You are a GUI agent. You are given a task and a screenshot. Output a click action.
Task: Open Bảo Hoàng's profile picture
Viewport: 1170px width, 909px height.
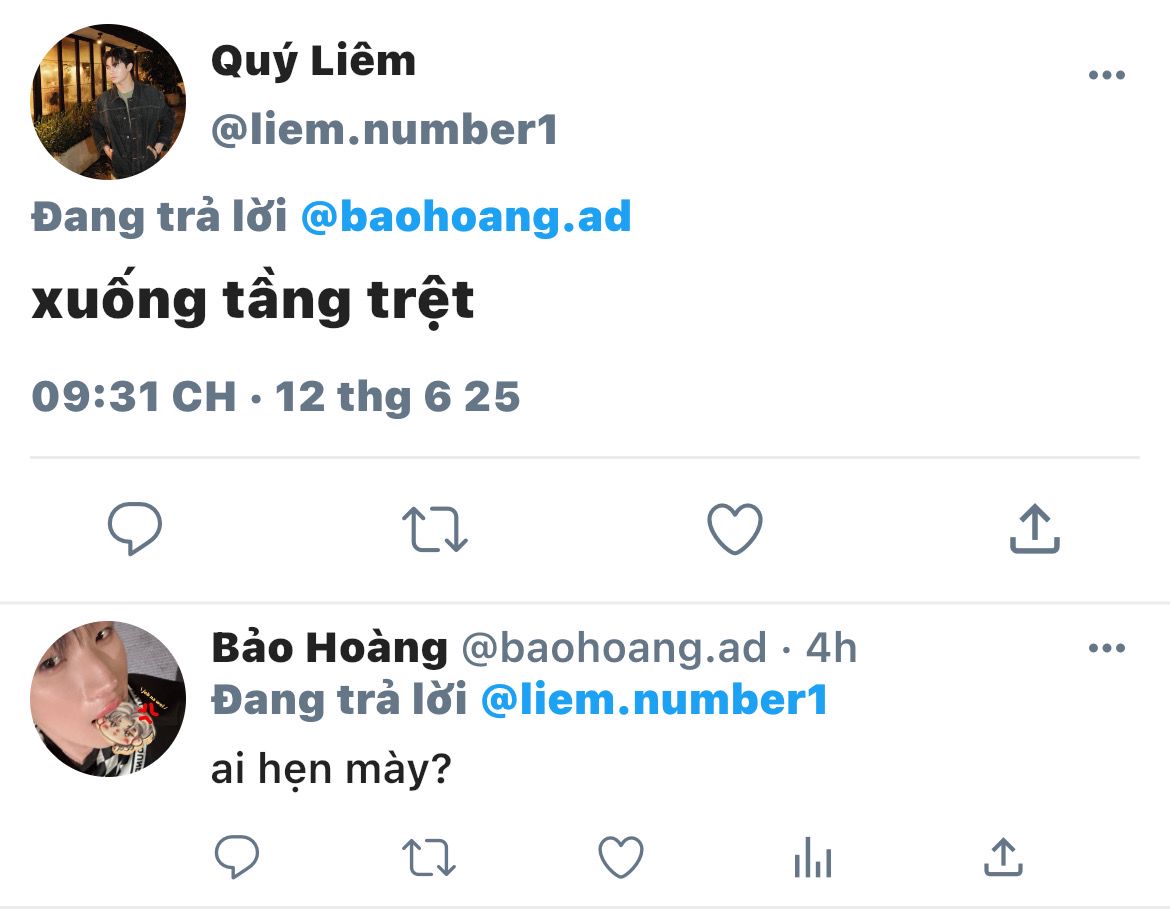tap(108, 699)
